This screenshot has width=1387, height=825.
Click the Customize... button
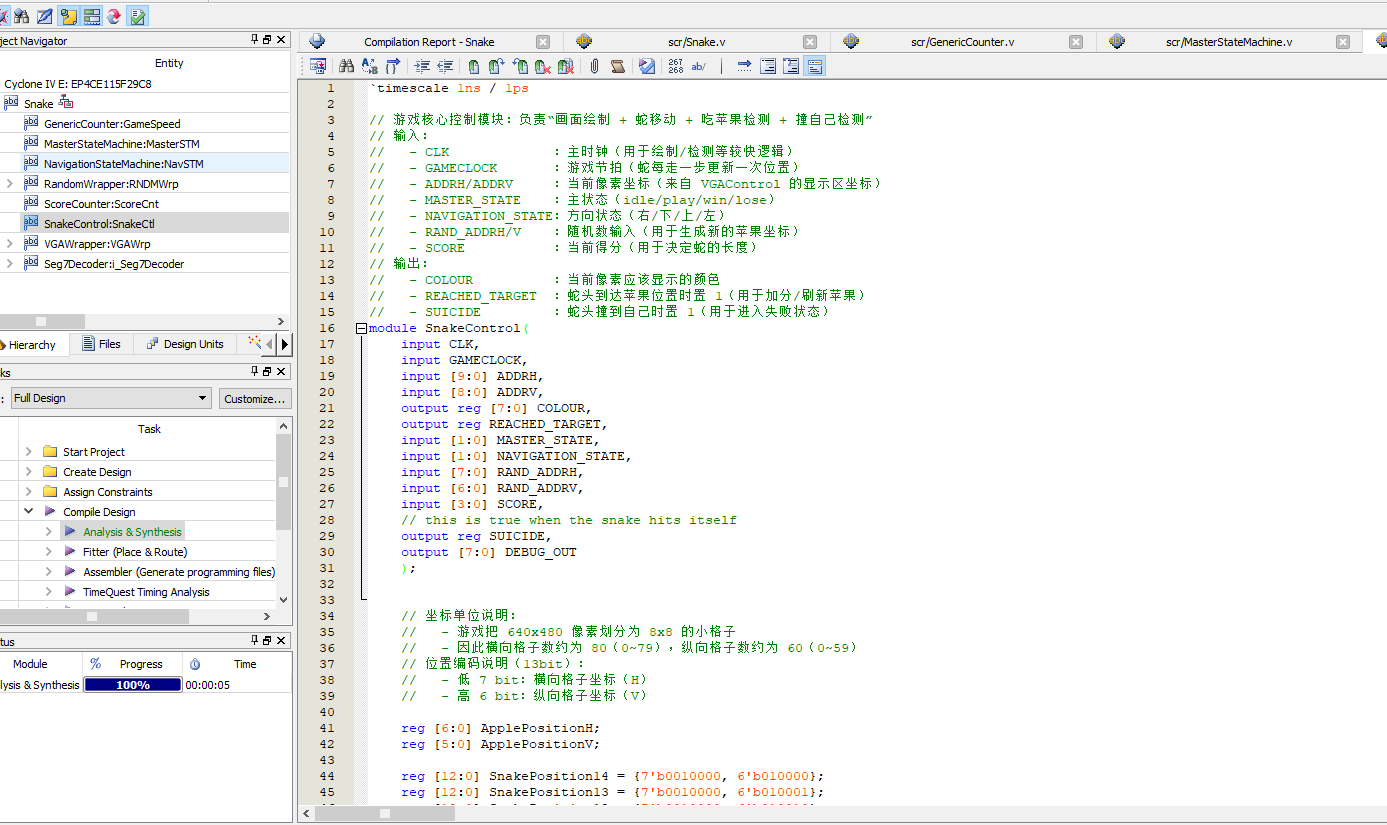pyautogui.click(x=255, y=398)
